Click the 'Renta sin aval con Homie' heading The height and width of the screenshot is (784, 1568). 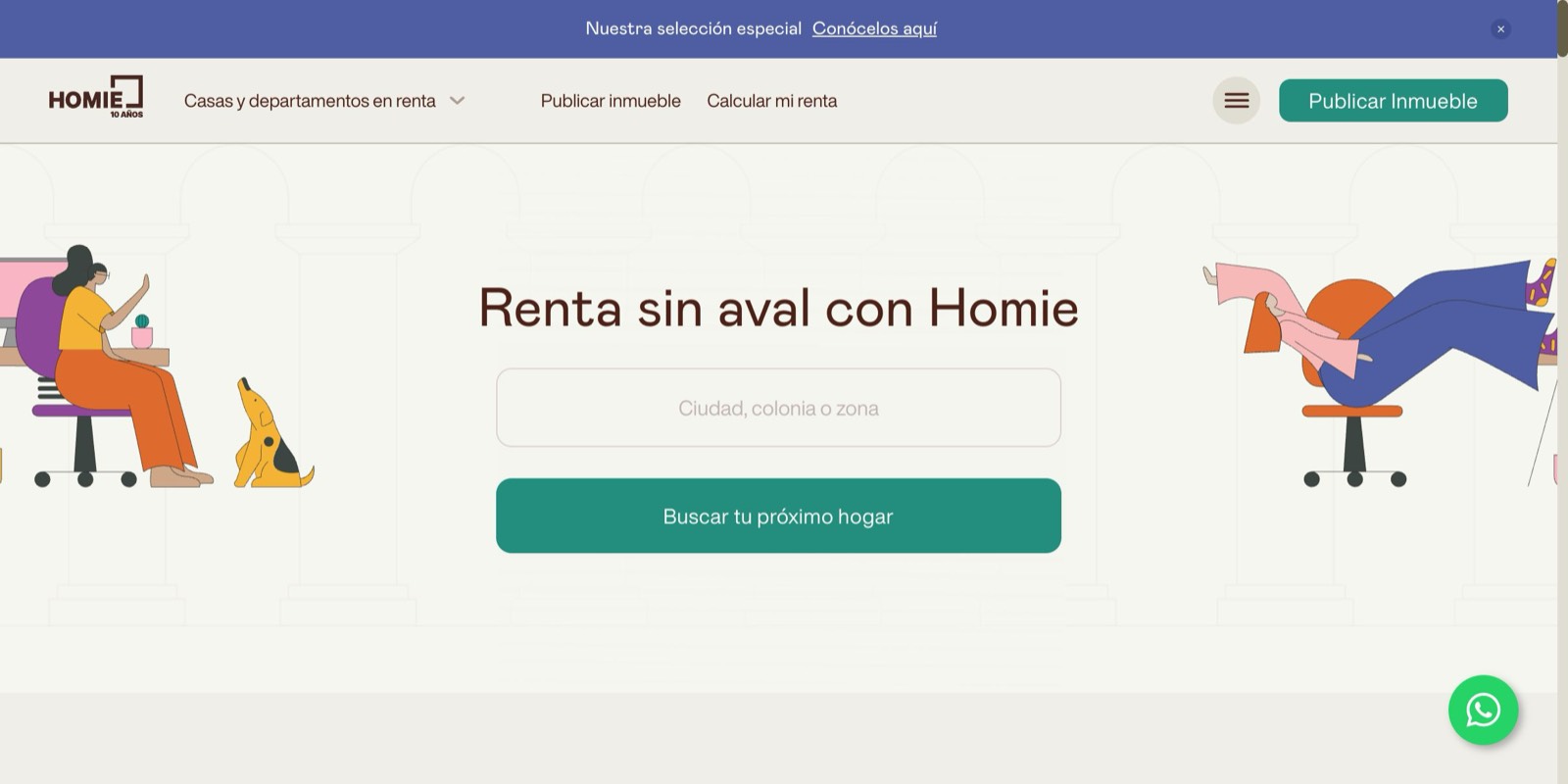pyautogui.click(x=778, y=308)
